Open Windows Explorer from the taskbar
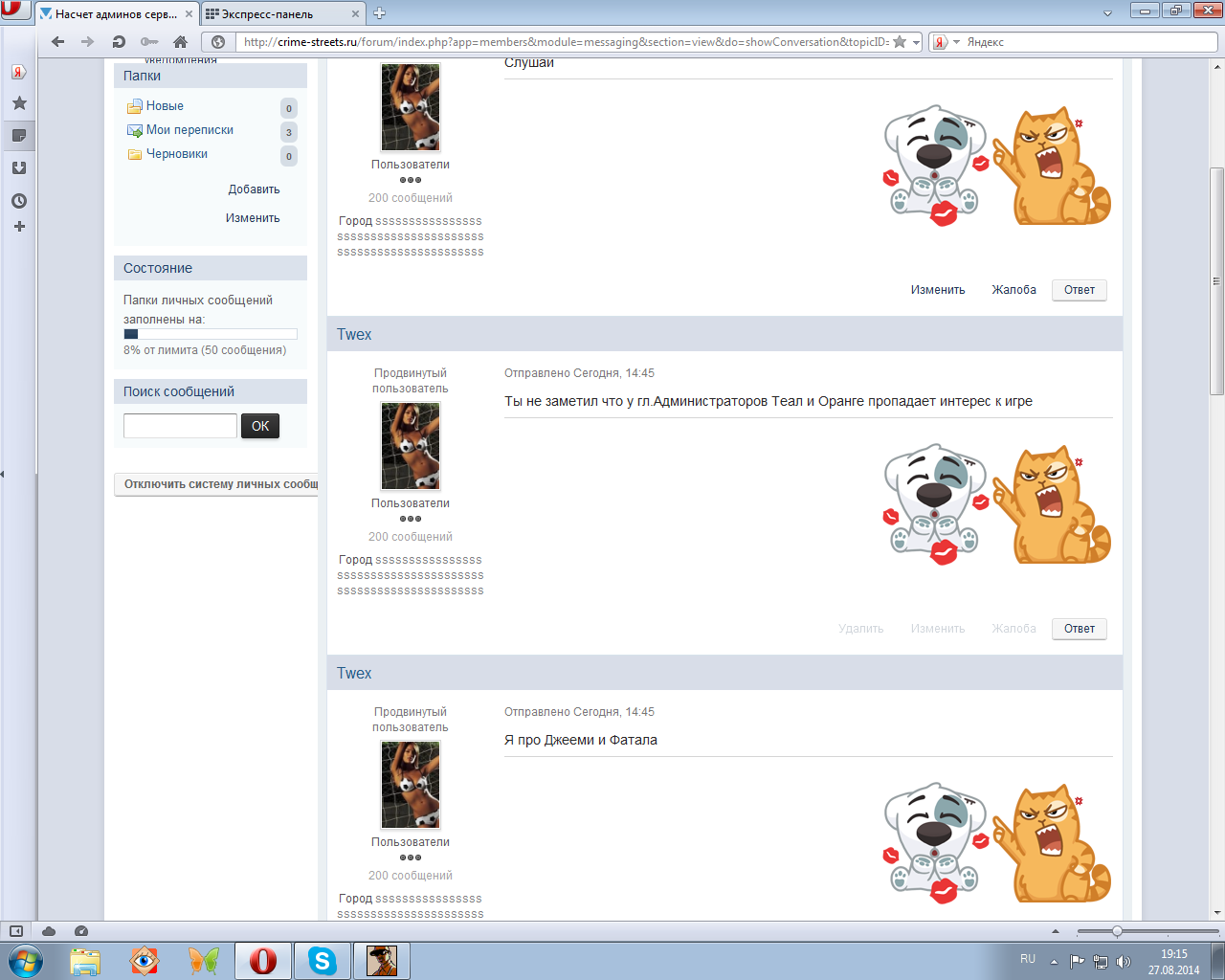This screenshot has width=1225, height=980. click(85, 960)
